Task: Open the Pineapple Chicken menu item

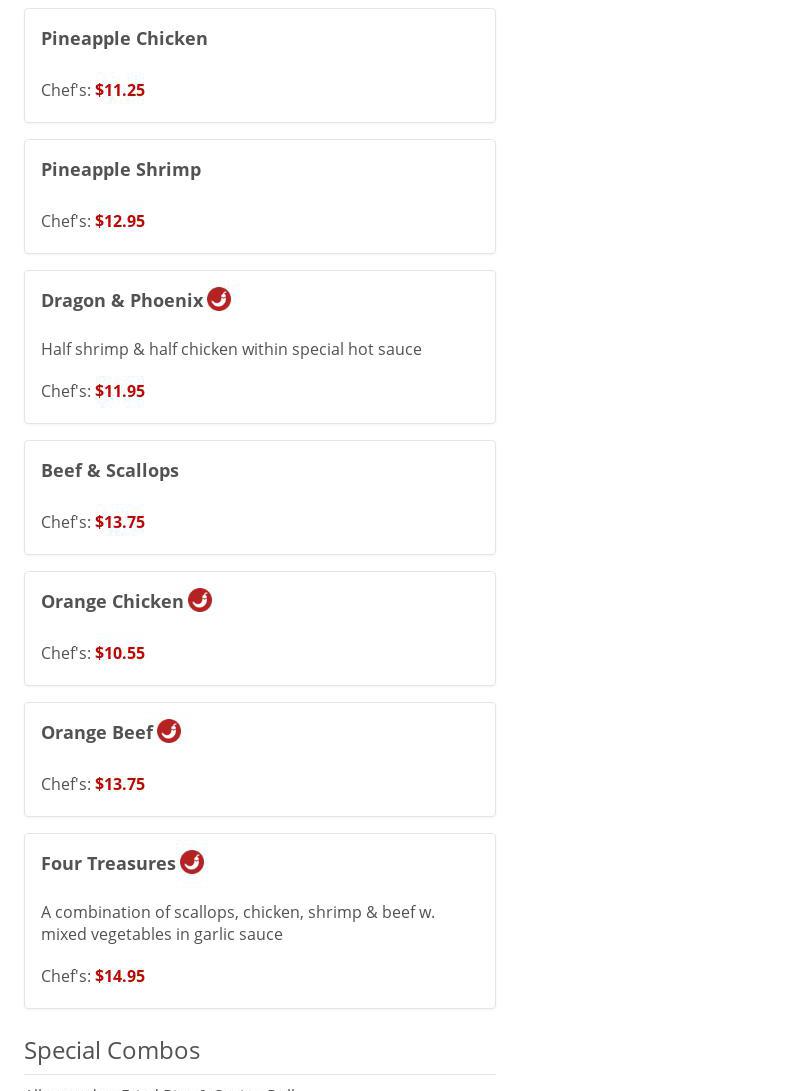Action: [x=124, y=38]
